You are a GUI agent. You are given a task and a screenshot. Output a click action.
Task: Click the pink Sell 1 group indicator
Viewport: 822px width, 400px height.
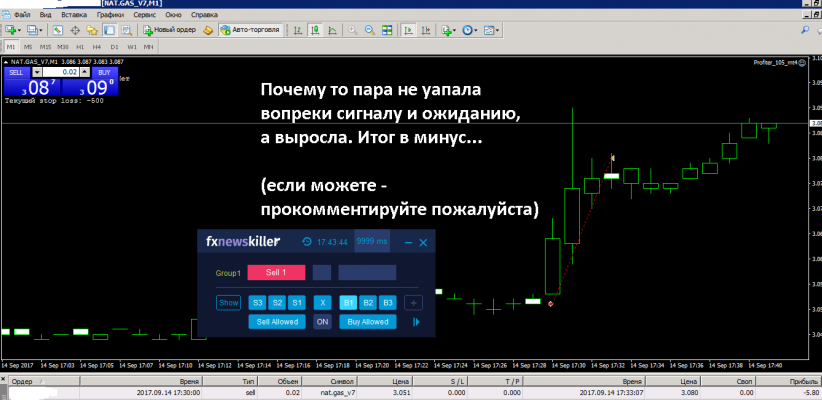tap(275, 272)
